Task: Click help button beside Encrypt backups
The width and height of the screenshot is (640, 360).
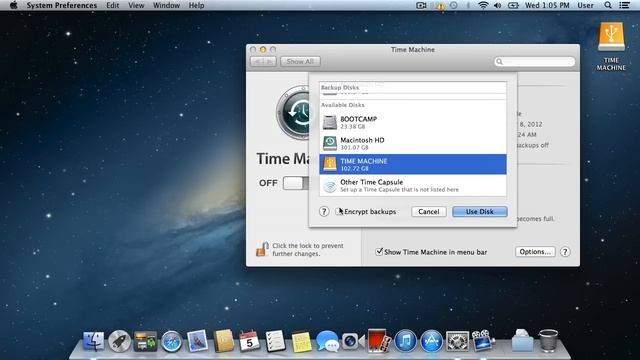Action: [324, 211]
